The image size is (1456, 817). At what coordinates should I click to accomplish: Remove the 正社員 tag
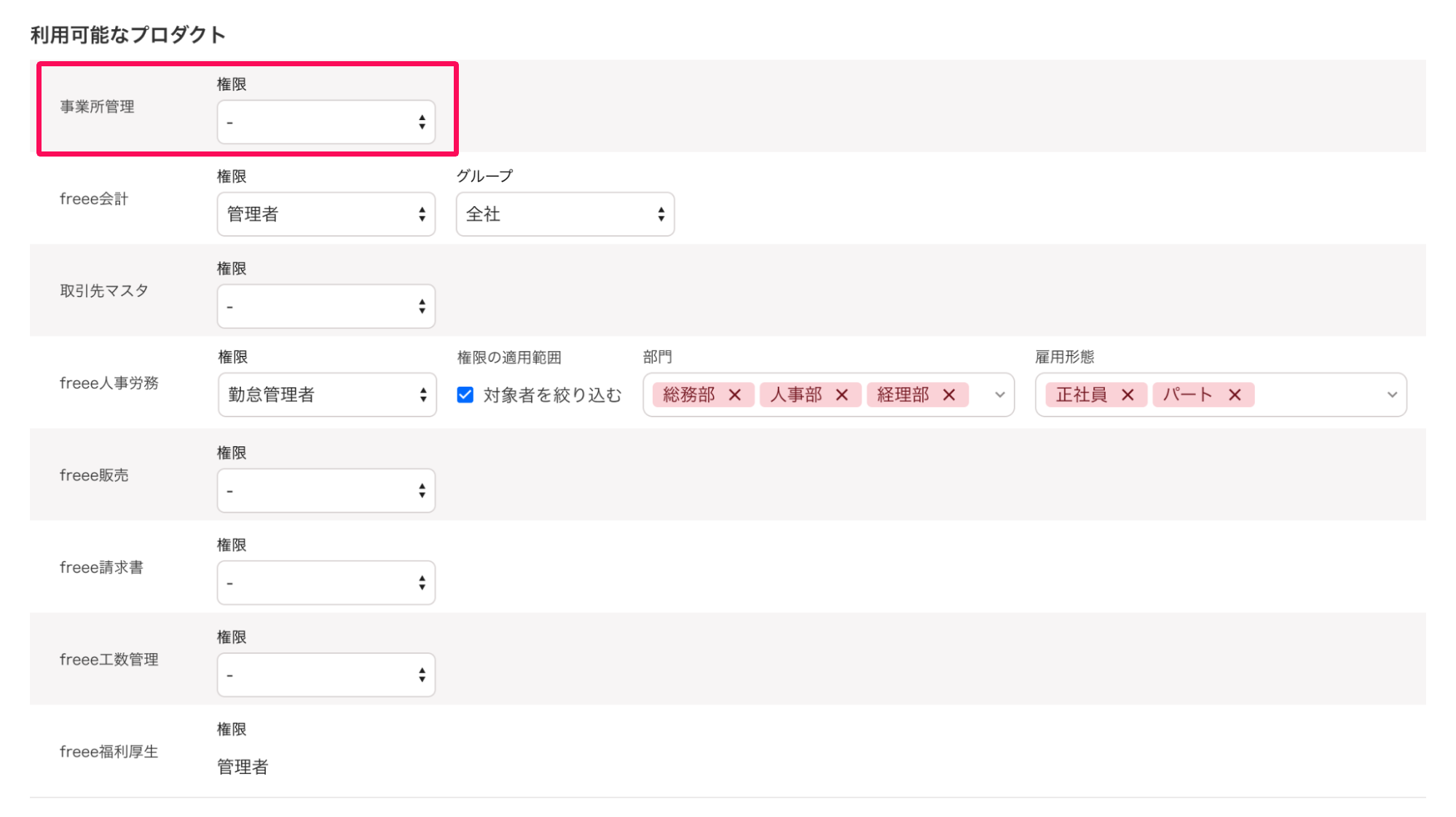(1128, 395)
